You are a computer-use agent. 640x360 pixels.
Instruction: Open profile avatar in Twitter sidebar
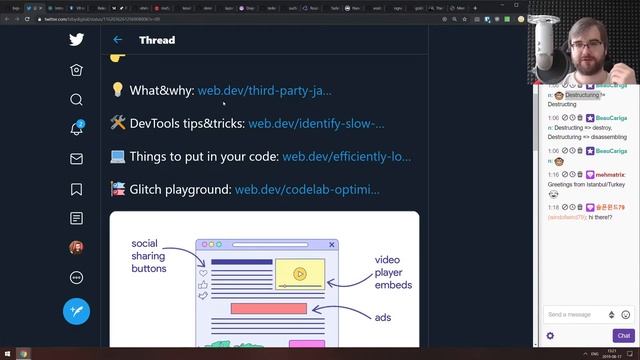[x=76, y=247]
